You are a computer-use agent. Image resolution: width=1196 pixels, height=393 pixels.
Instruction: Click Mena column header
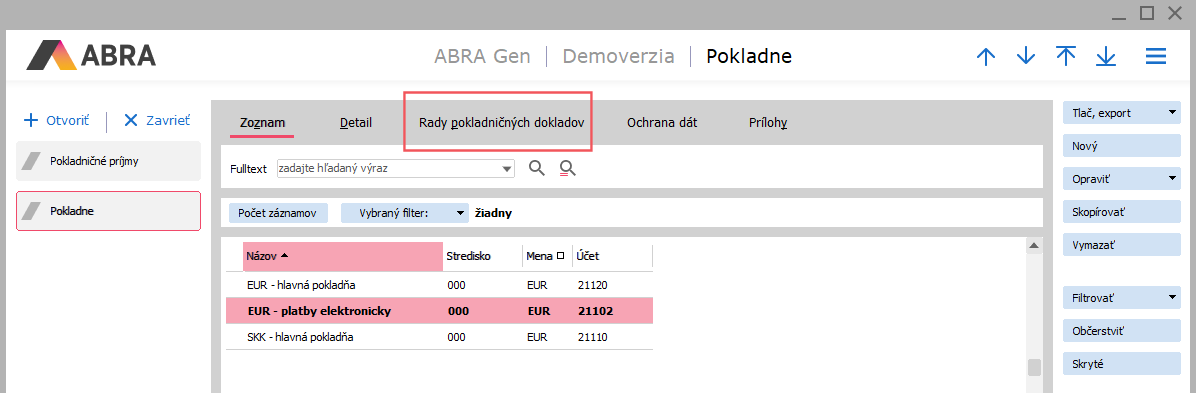(x=547, y=256)
